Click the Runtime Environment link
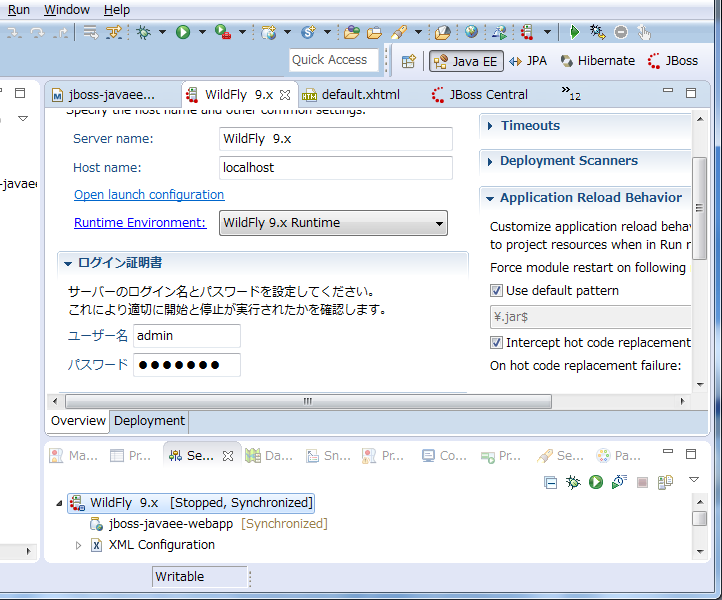The width and height of the screenshot is (722, 600). coord(140,223)
